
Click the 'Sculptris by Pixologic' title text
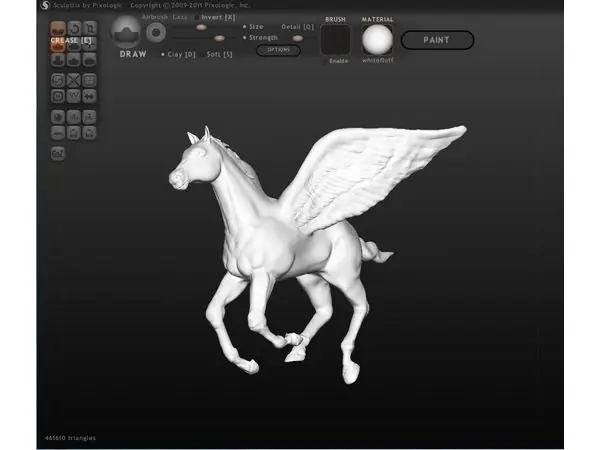tap(88, 5)
